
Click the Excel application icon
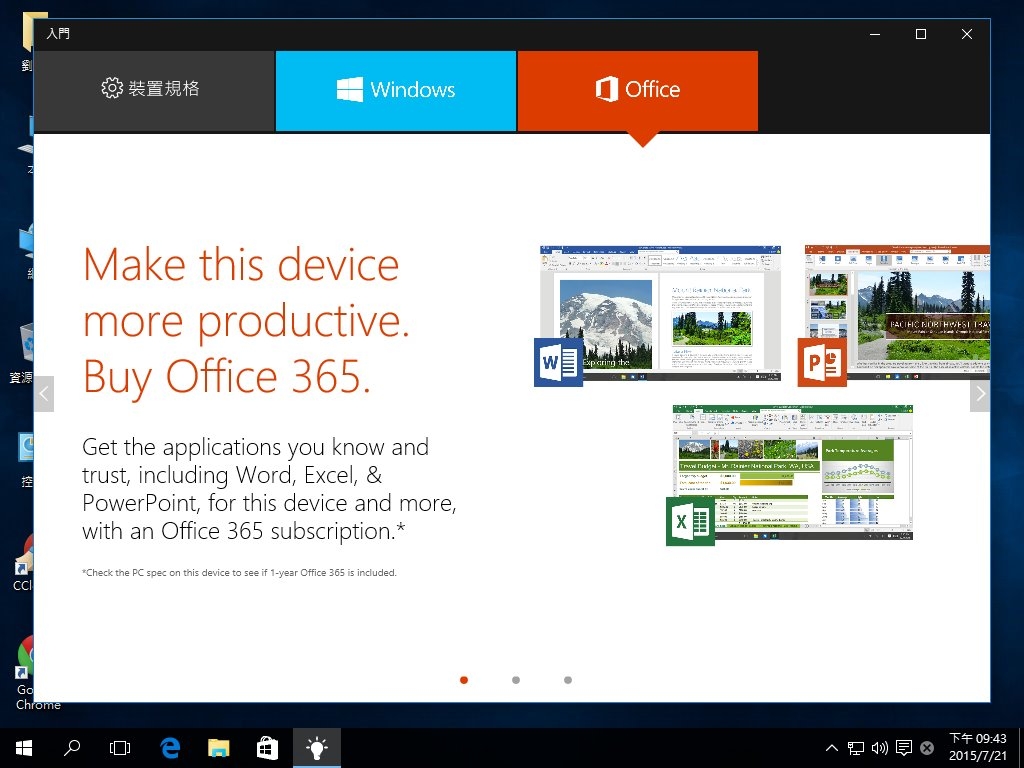690,521
